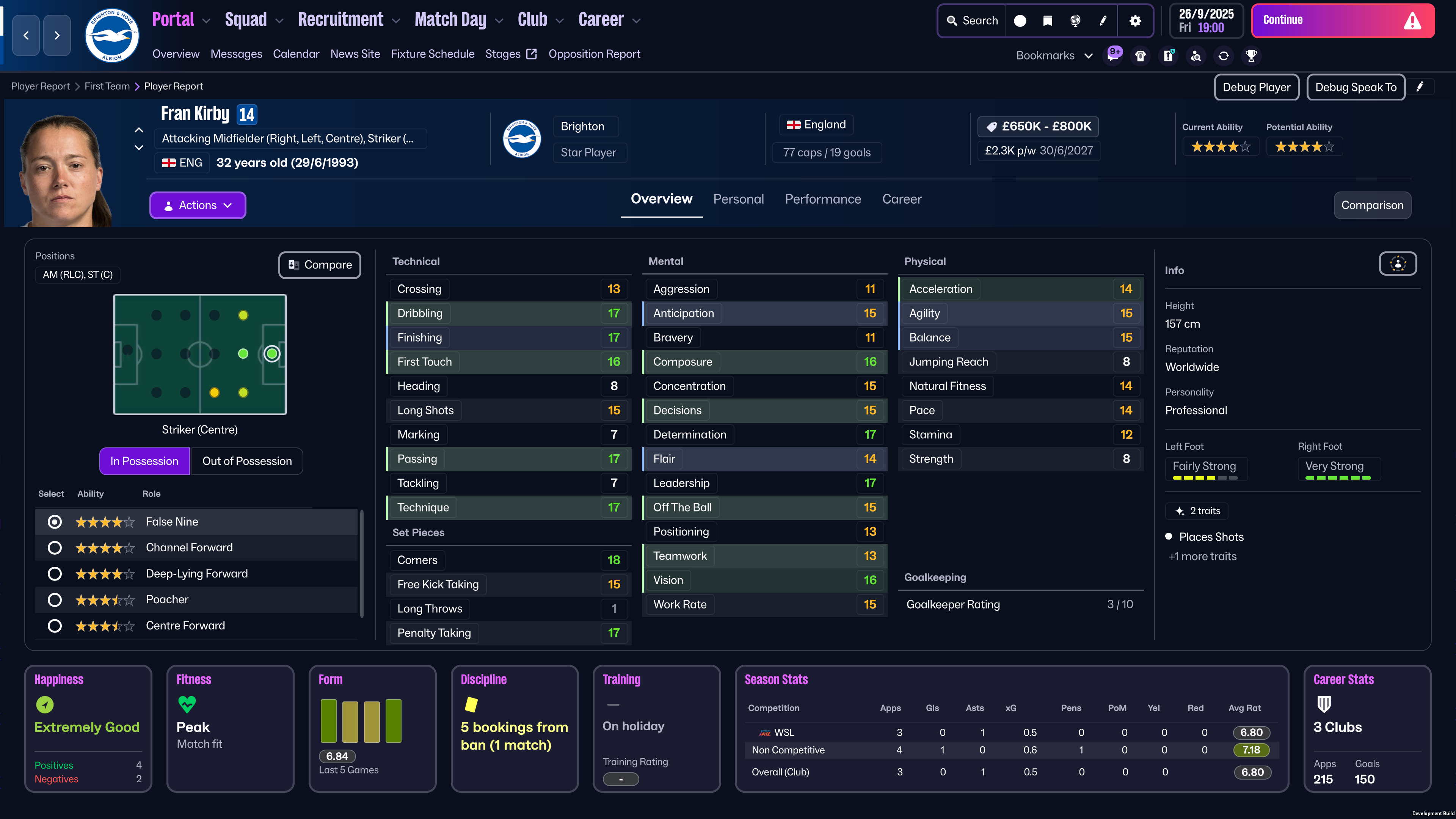This screenshot has height=819, width=1456.
Task: Open the messages inbox icon with 9+ badge
Action: tap(1113, 55)
